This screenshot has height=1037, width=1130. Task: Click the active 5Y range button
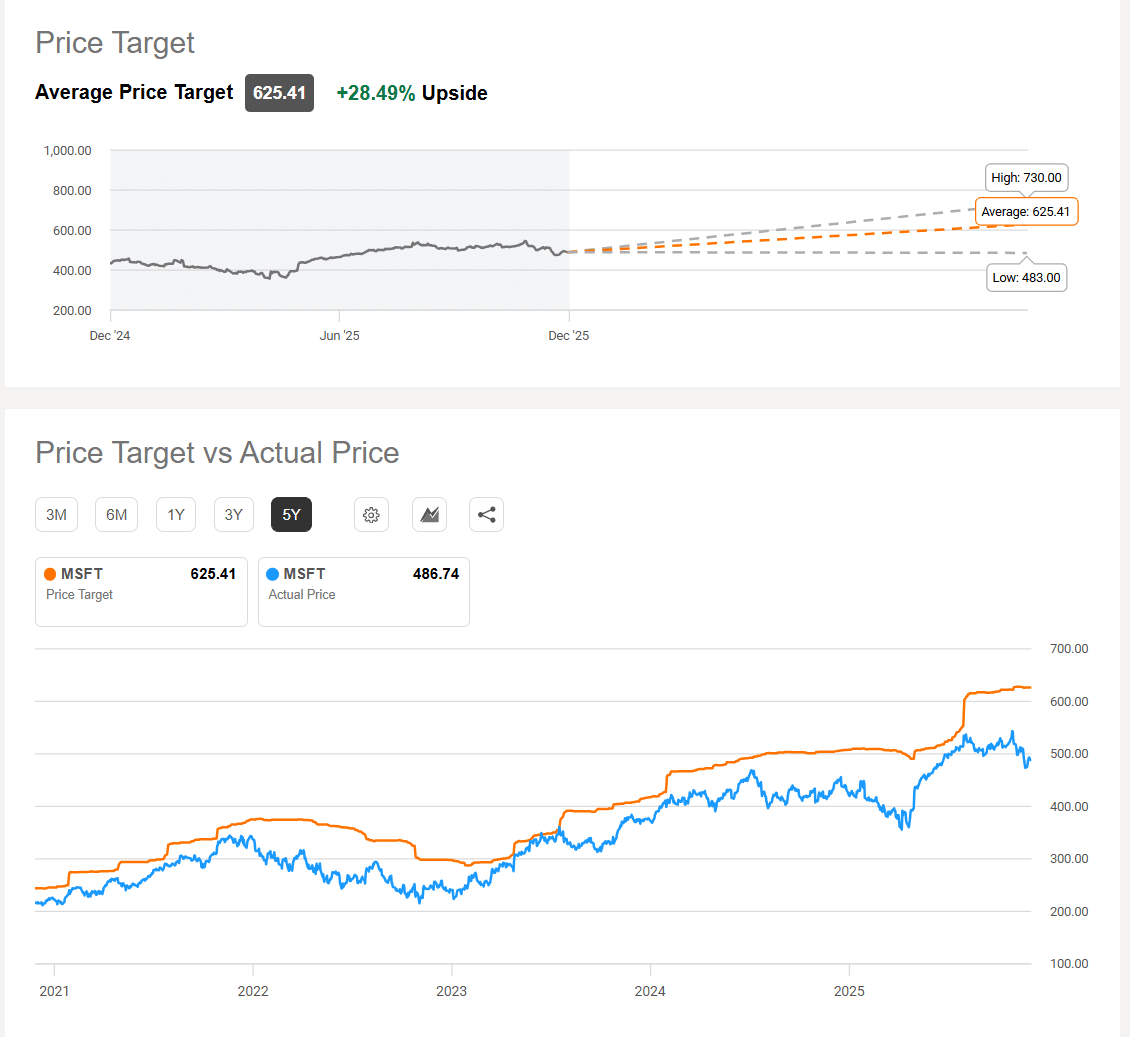tap(291, 515)
